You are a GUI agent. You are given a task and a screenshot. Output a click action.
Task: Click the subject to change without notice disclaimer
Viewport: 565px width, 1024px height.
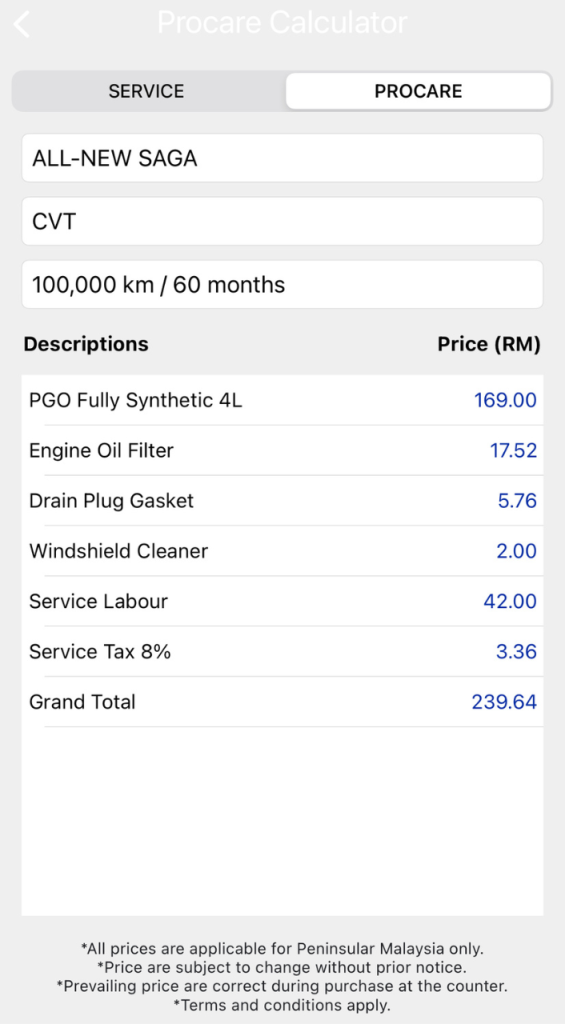(282, 967)
